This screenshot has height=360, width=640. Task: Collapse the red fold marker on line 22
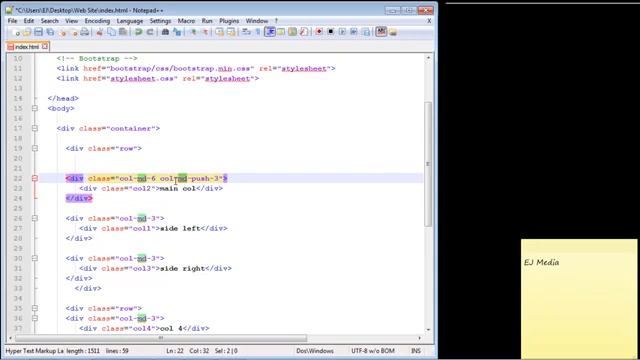[35, 178]
